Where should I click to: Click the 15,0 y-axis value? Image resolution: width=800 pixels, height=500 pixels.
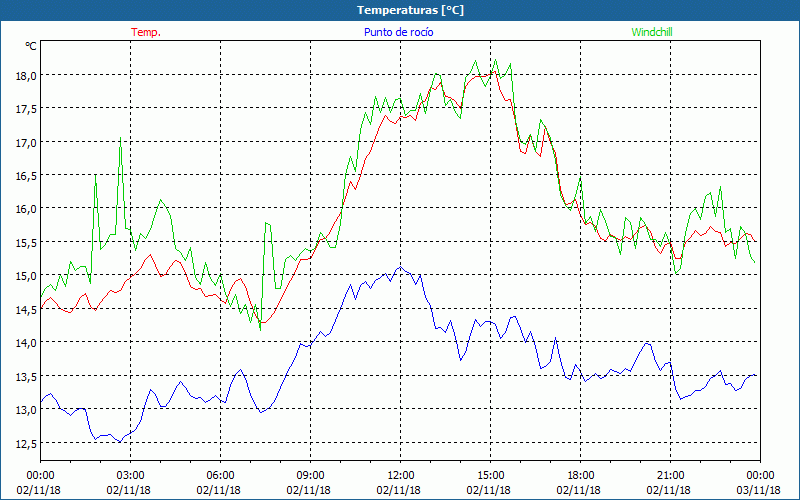click(27, 276)
